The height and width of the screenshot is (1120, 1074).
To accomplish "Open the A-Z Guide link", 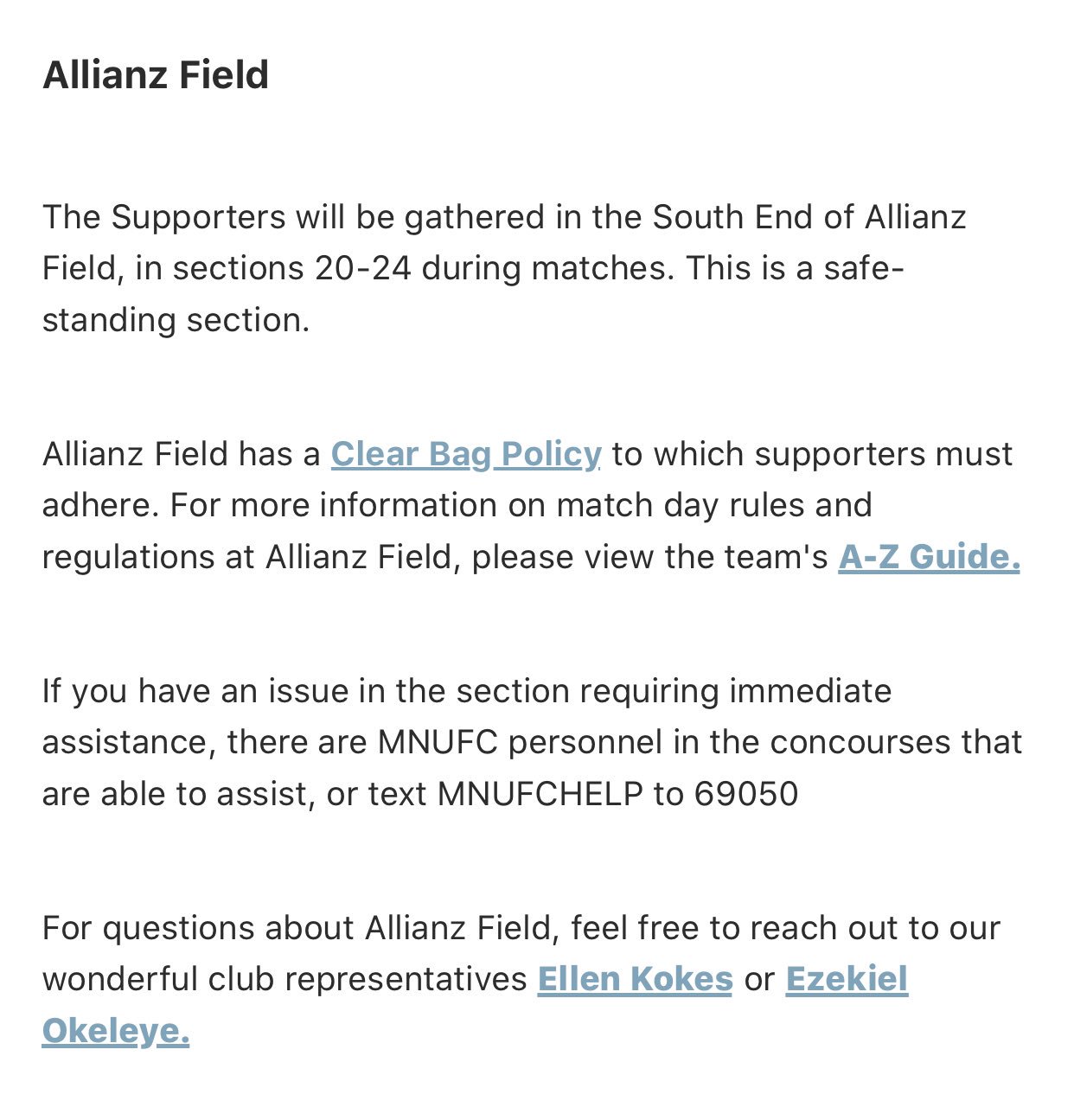I will (x=930, y=557).
